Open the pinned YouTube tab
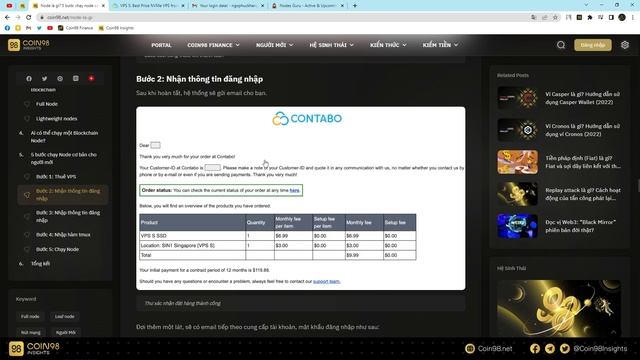 (9, 6)
